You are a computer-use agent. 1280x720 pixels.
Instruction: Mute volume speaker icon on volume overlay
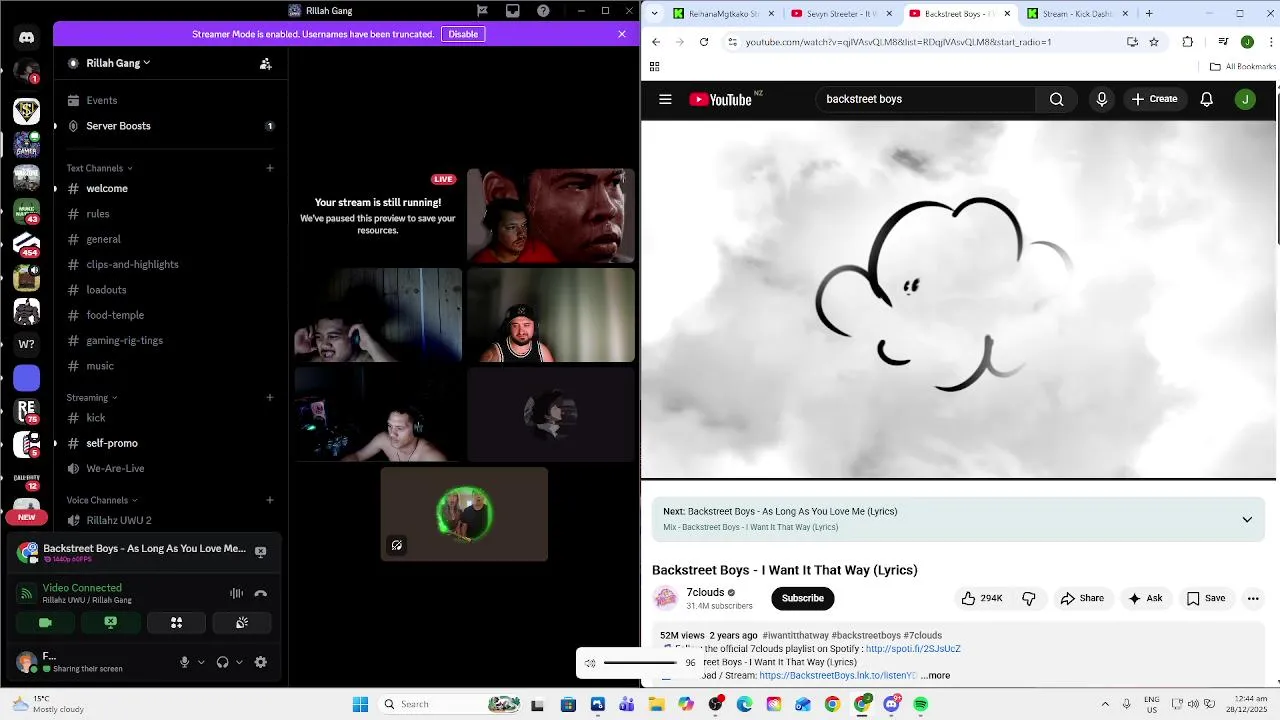click(590, 663)
